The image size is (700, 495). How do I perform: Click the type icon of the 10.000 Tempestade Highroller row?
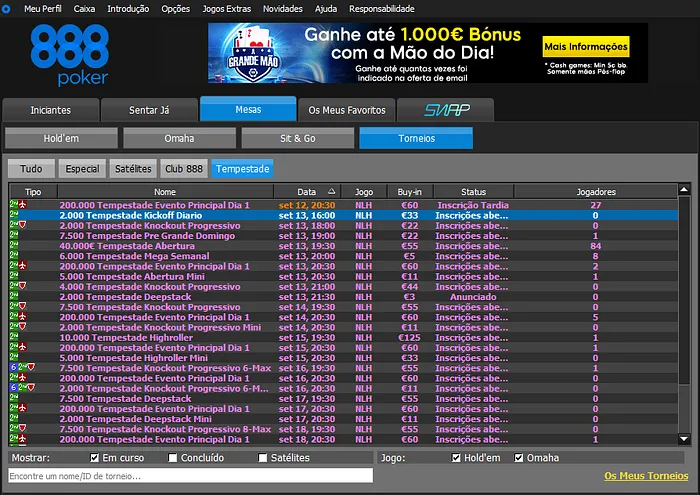tap(14, 337)
